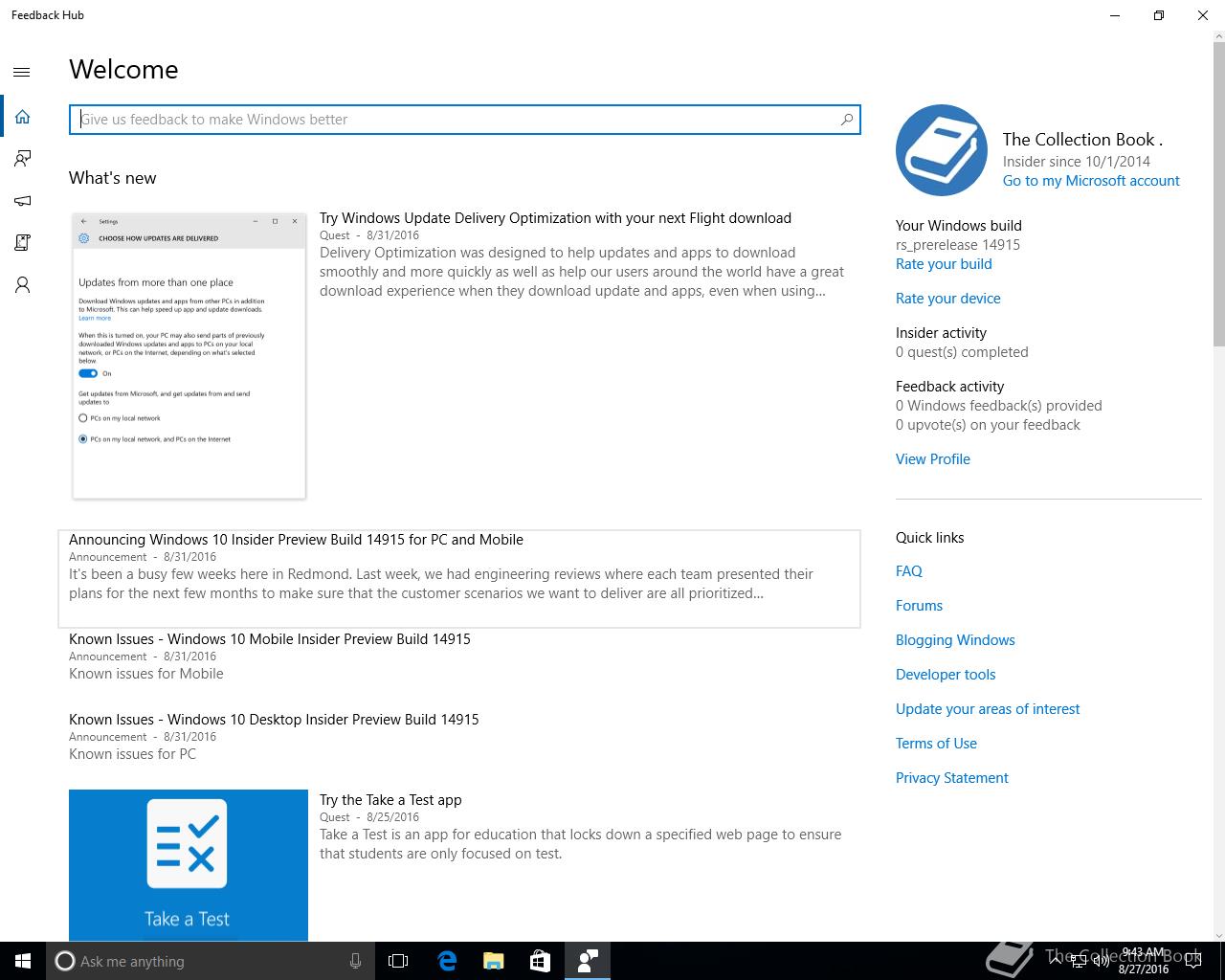
Task: Click the Rate your build link
Action: coord(944,264)
